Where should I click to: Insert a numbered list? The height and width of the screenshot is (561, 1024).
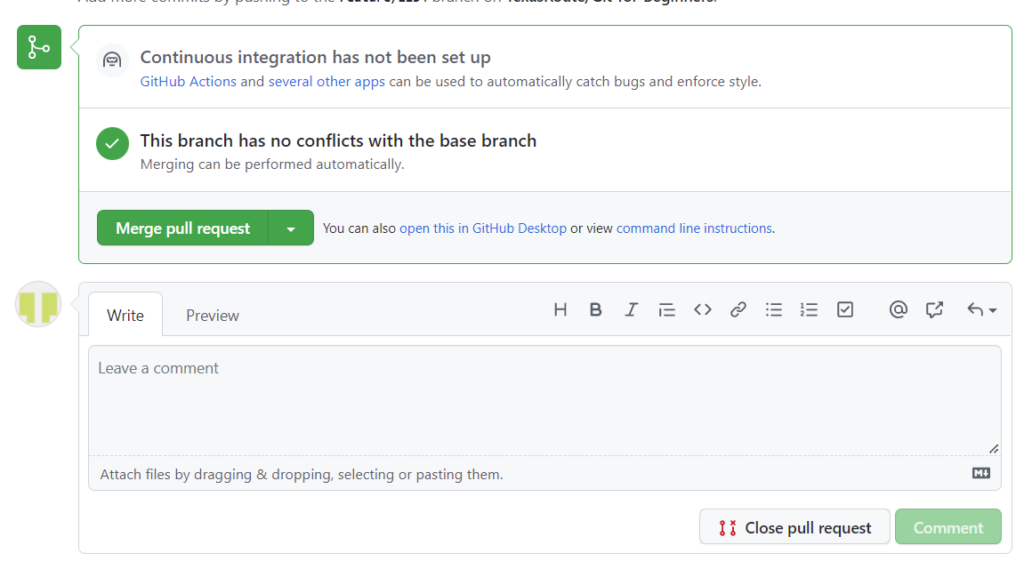pyautogui.click(x=809, y=310)
